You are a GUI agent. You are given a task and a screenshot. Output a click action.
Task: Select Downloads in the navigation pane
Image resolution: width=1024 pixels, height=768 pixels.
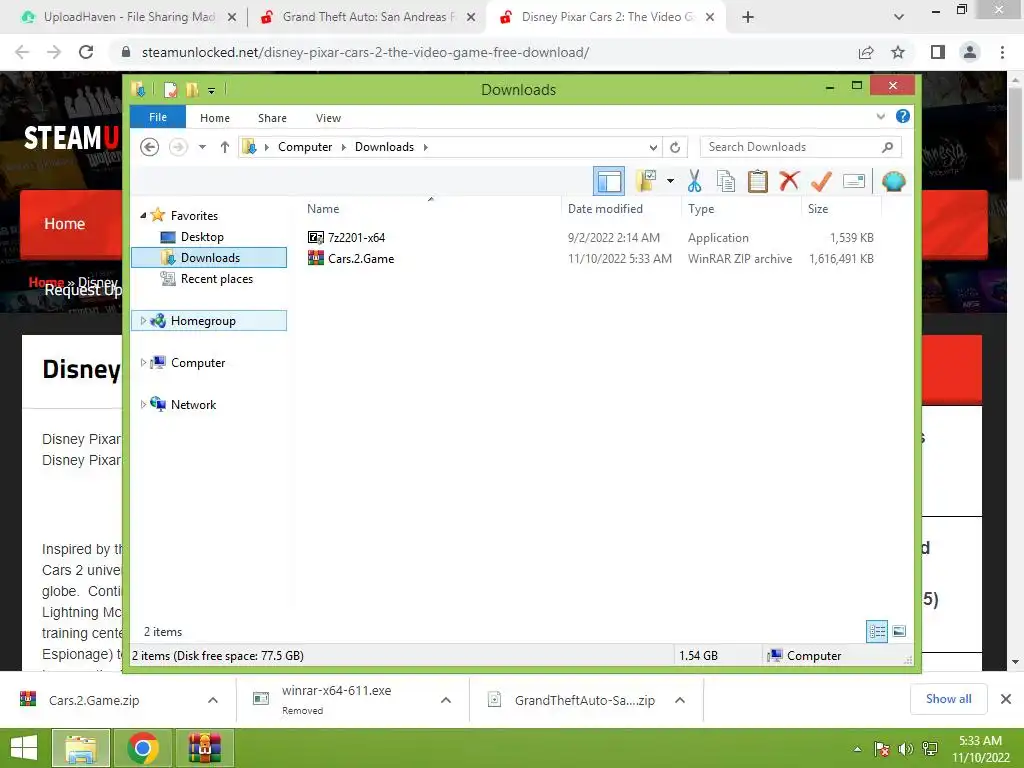pos(209,257)
